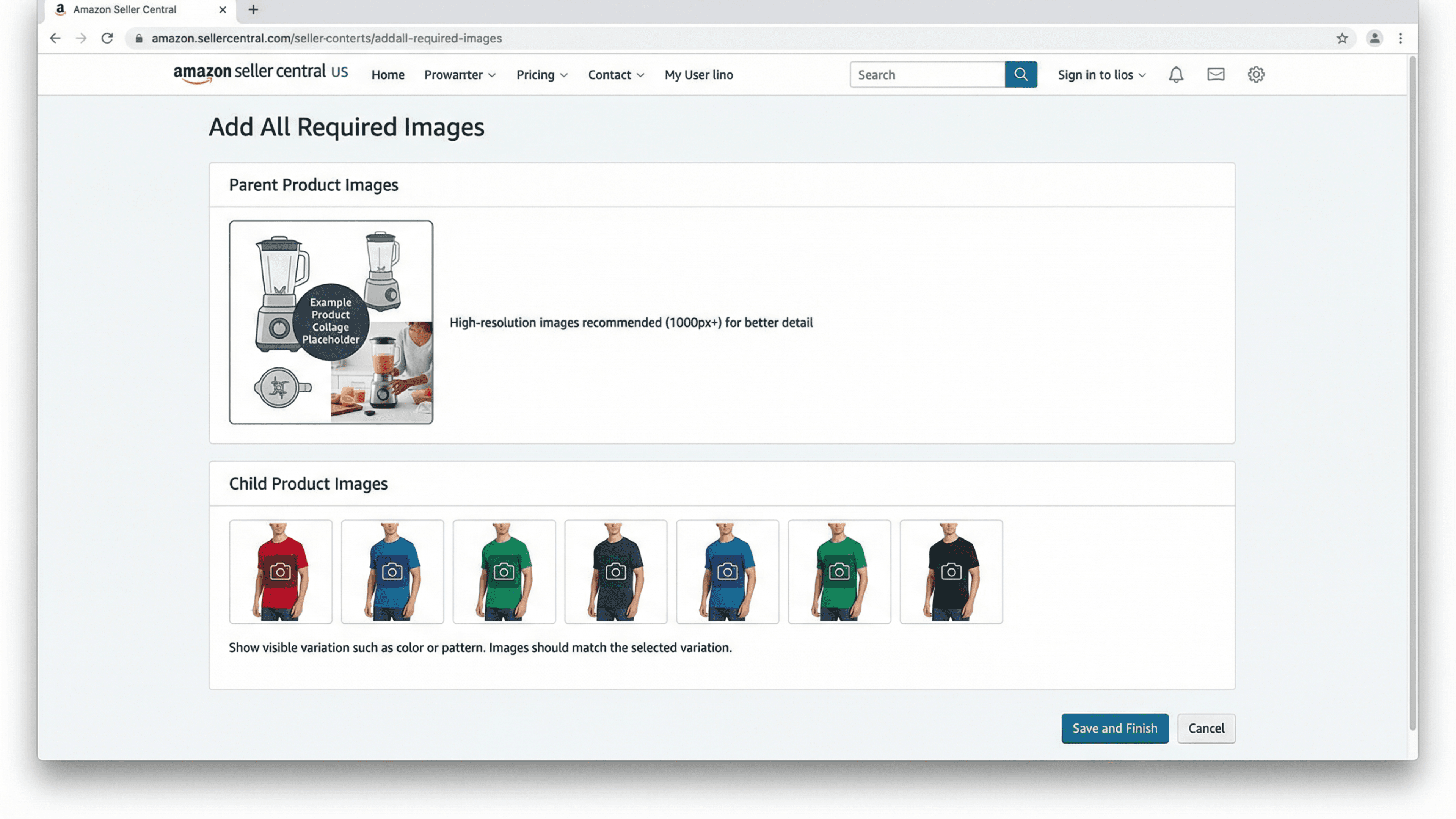Image resolution: width=1456 pixels, height=819 pixels.
Task: Expand the Pricing dropdown menu
Action: 541,75
